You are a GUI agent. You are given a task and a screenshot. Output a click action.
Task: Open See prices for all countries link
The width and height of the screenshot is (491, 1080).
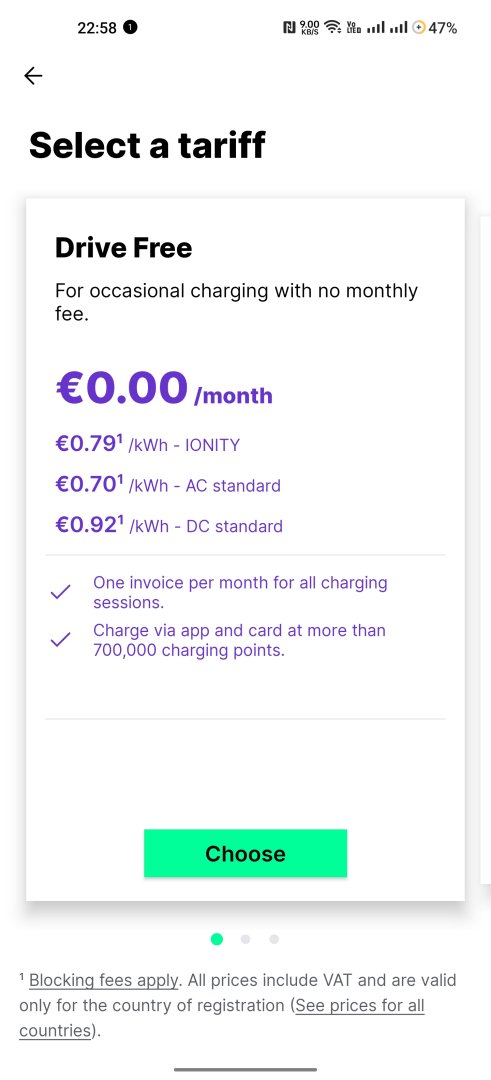tap(222, 1018)
